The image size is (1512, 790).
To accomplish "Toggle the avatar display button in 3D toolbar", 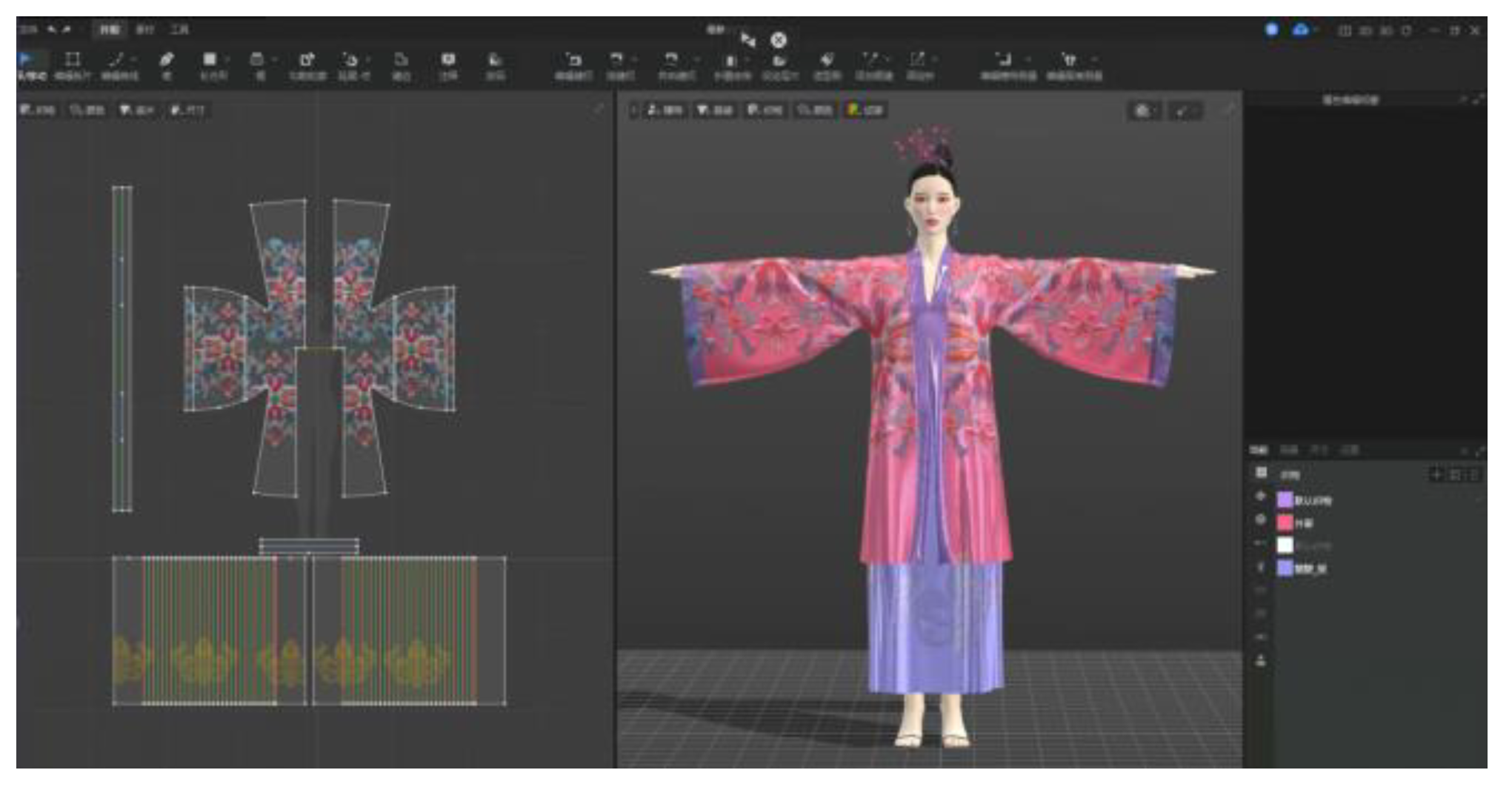I will pyautogui.click(x=665, y=110).
